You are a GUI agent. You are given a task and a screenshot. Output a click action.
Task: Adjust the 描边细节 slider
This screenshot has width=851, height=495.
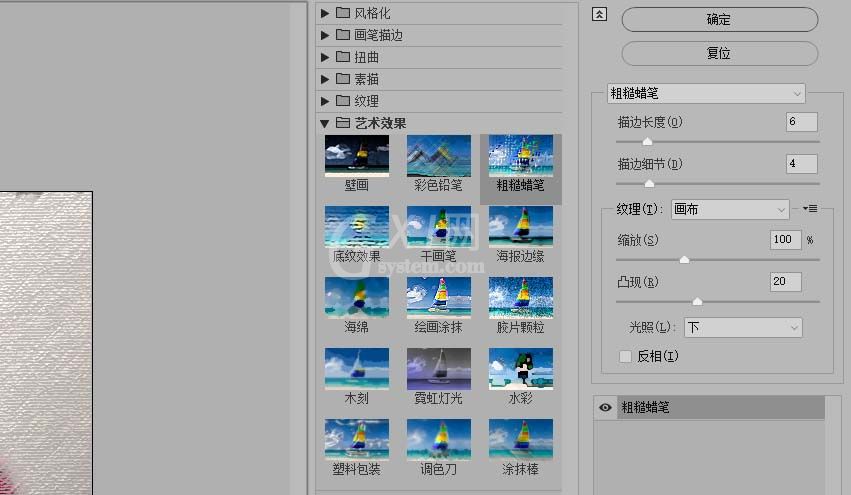(649, 184)
